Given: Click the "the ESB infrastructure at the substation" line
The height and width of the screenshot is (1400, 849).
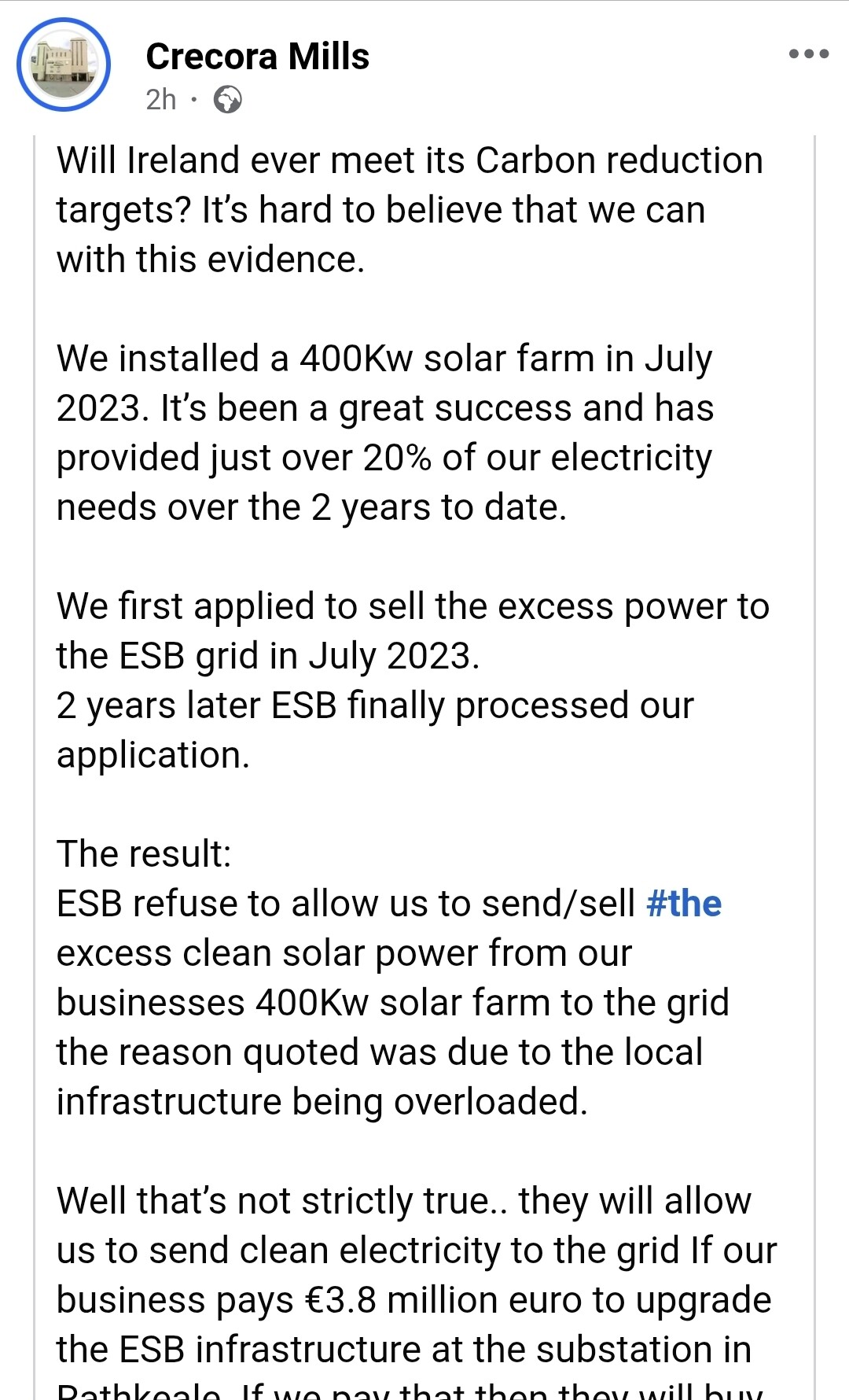Looking at the screenshot, I should [403, 1350].
